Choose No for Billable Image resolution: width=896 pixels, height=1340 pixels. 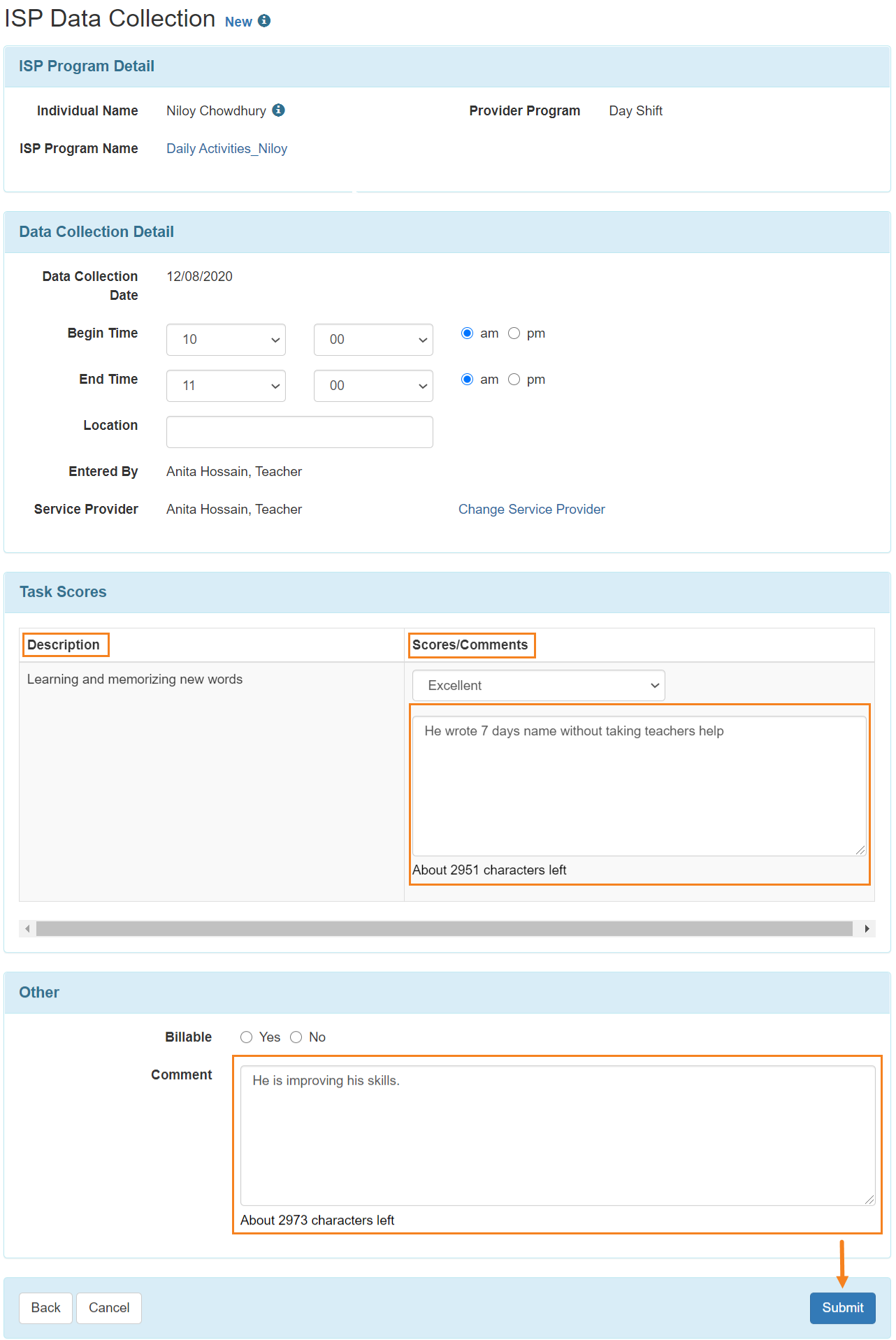296,1037
